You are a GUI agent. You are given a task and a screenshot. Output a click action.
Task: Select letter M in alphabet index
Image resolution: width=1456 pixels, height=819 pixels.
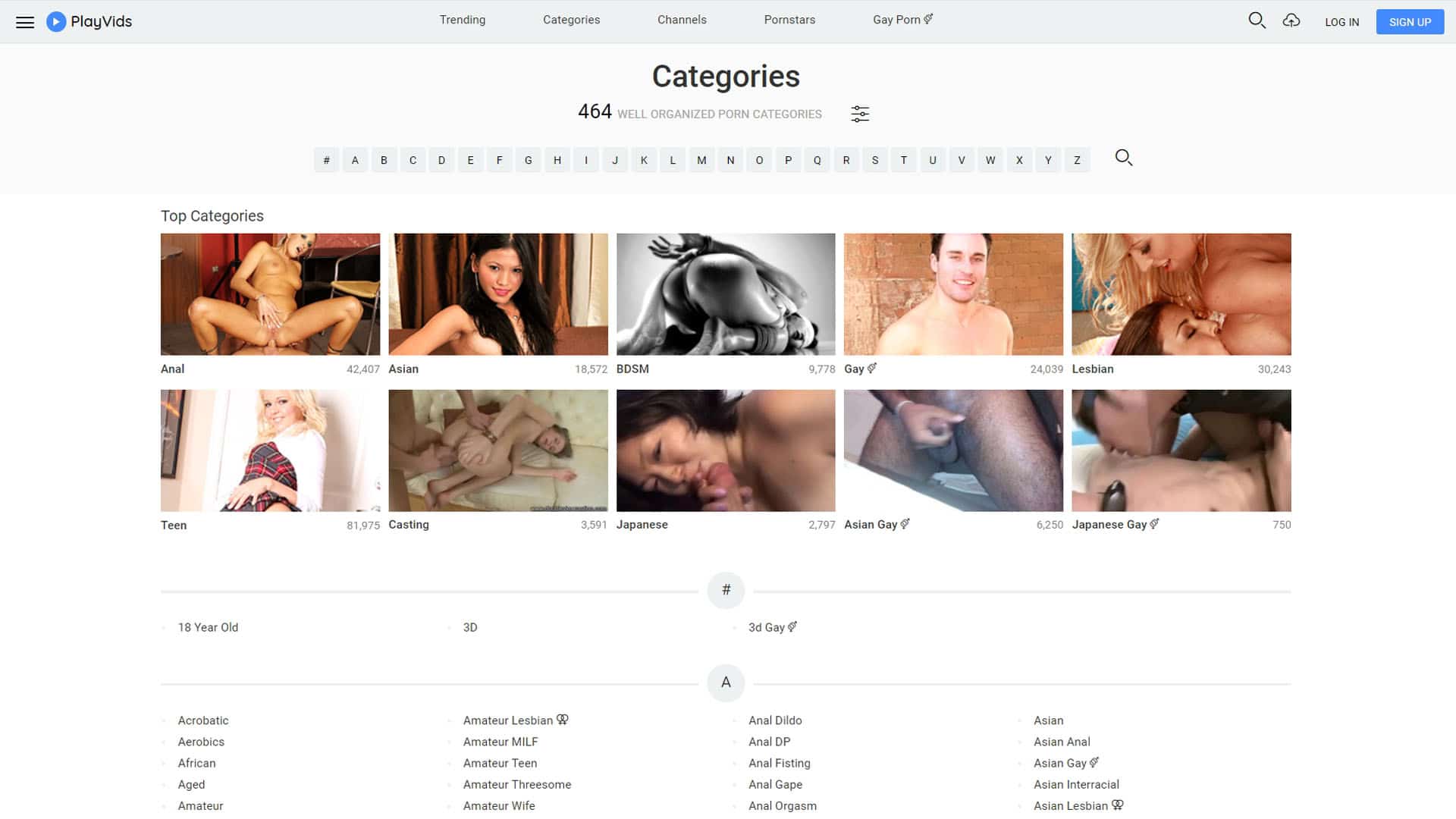click(701, 160)
